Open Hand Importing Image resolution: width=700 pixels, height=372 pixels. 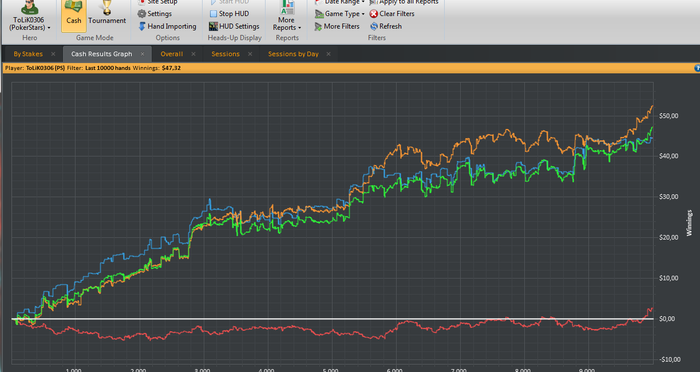tap(167, 26)
